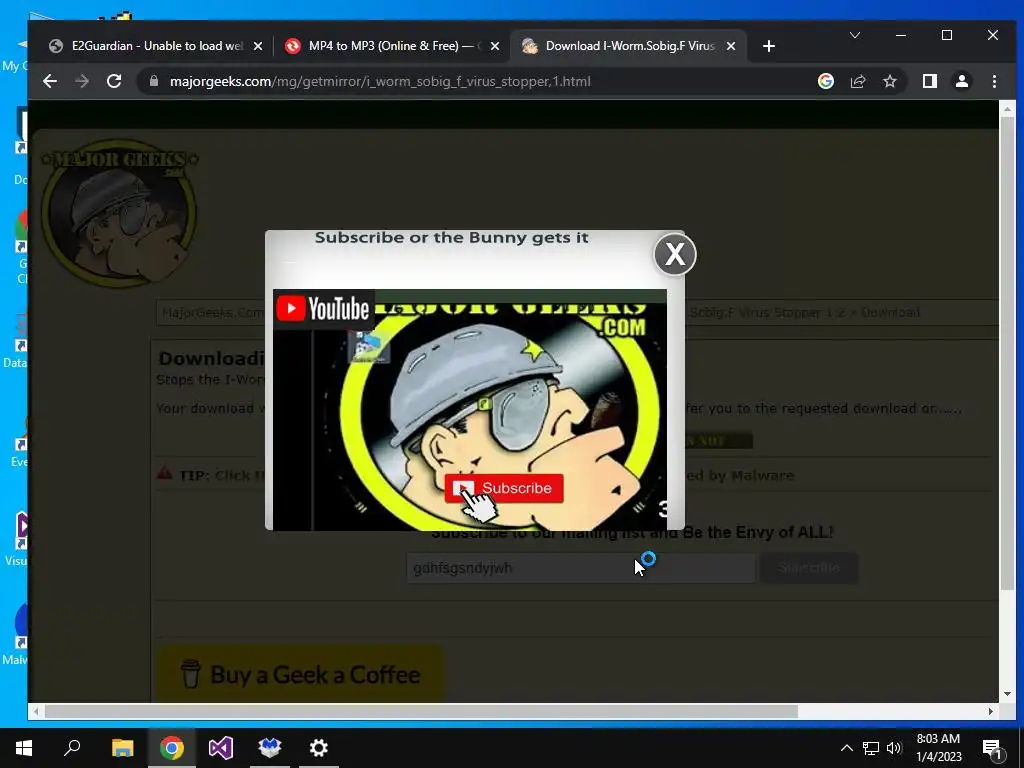Click the Chrome taskbar icon
The width and height of the screenshot is (1024, 768).
(172, 748)
